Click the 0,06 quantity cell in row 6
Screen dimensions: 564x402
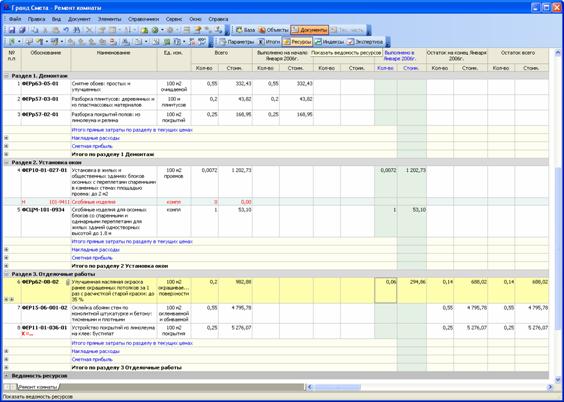(x=386, y=290)
